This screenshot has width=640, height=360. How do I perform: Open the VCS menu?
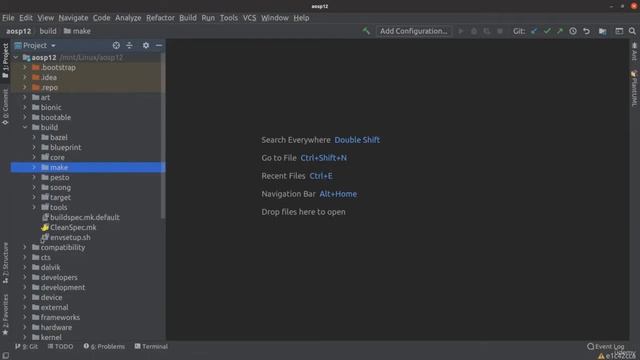click(249, 18)
